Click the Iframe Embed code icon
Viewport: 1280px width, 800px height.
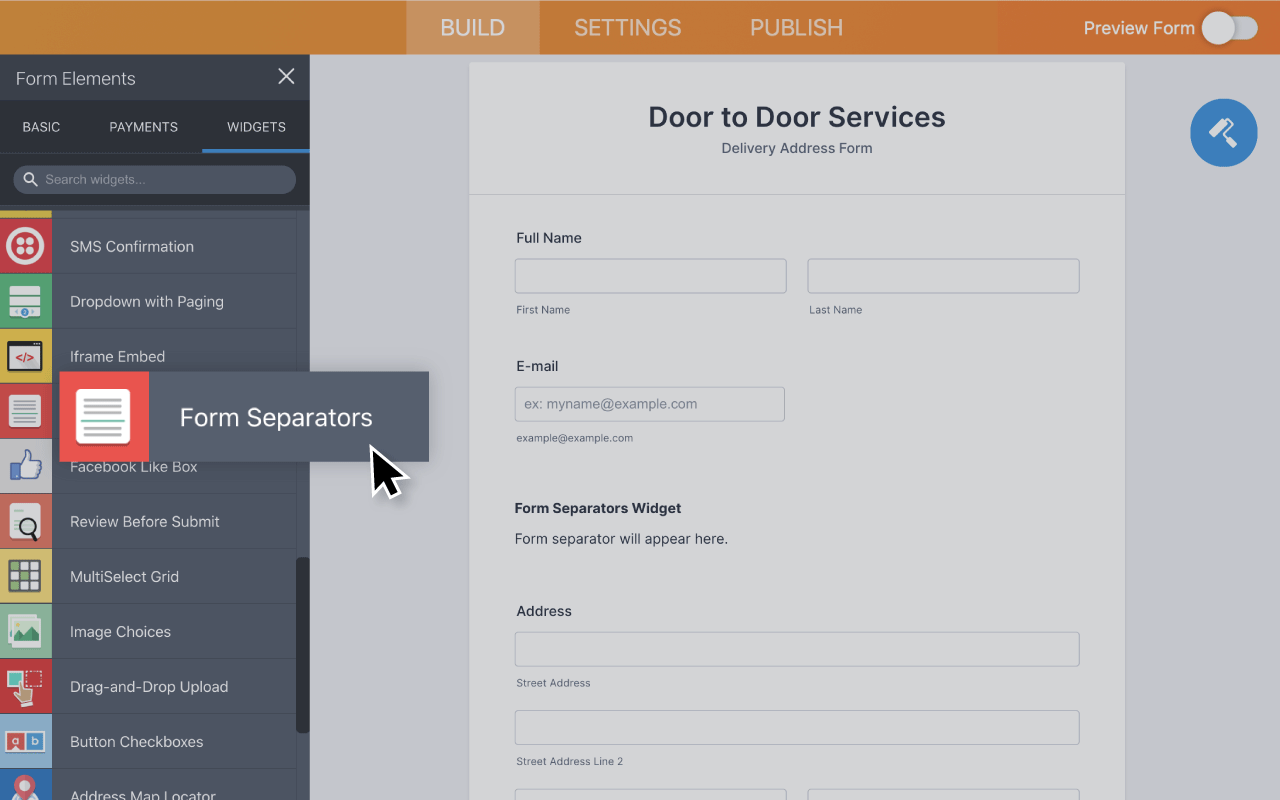[25, 356]
